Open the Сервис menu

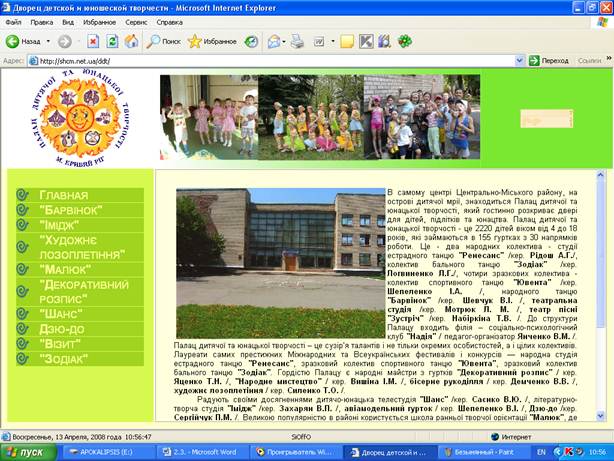[x=136, y=22]
